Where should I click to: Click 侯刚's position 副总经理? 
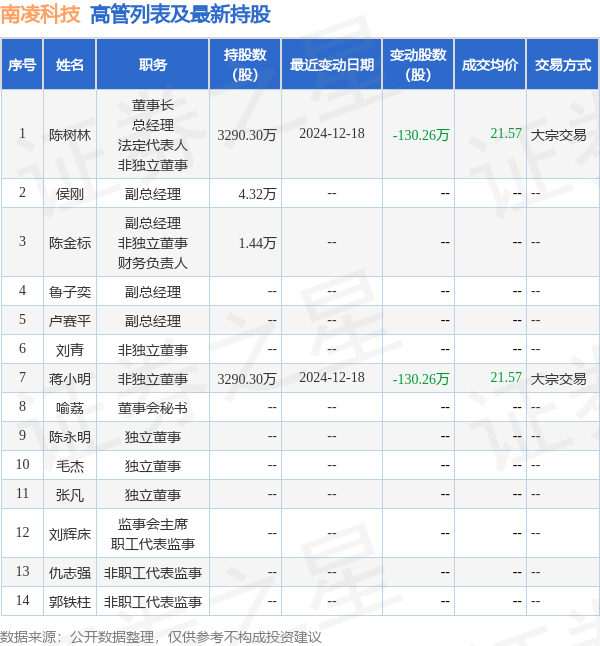pos(152,194)
